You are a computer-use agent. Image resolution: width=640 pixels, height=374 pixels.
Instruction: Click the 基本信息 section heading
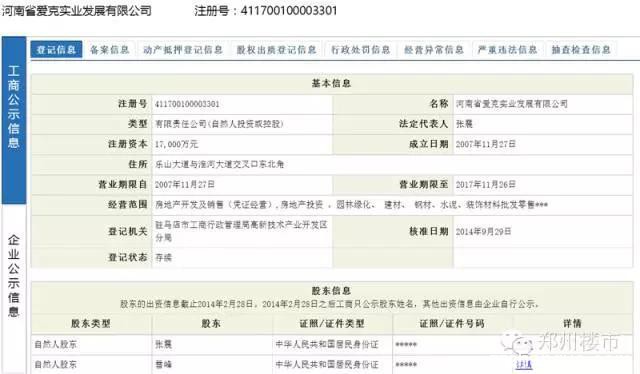pos(331,83)
